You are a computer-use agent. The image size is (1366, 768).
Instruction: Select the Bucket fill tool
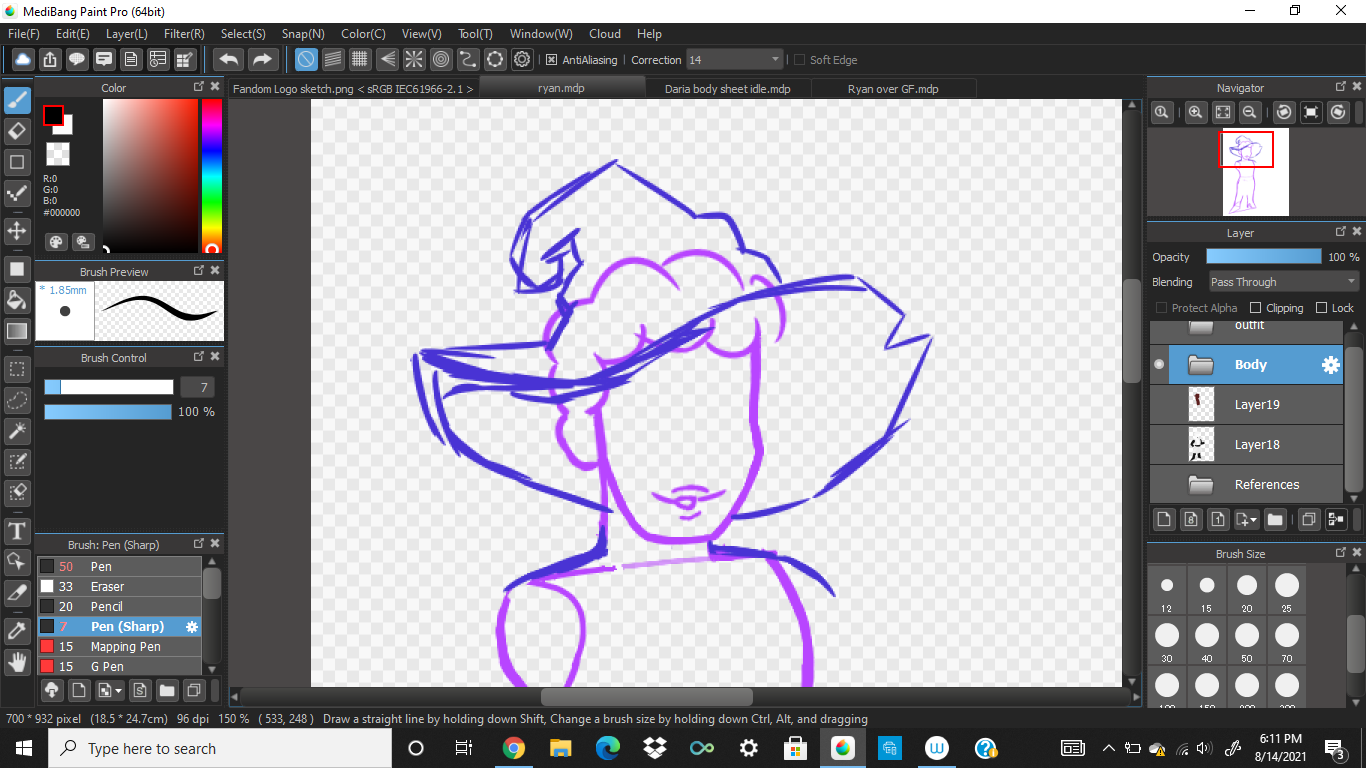[x=17, y=300]
